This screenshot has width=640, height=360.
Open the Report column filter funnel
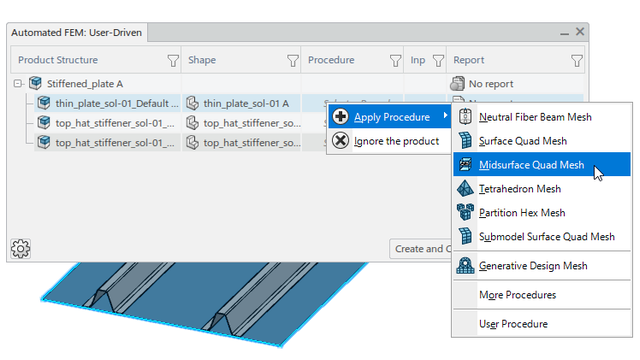(x=577, y=61)
